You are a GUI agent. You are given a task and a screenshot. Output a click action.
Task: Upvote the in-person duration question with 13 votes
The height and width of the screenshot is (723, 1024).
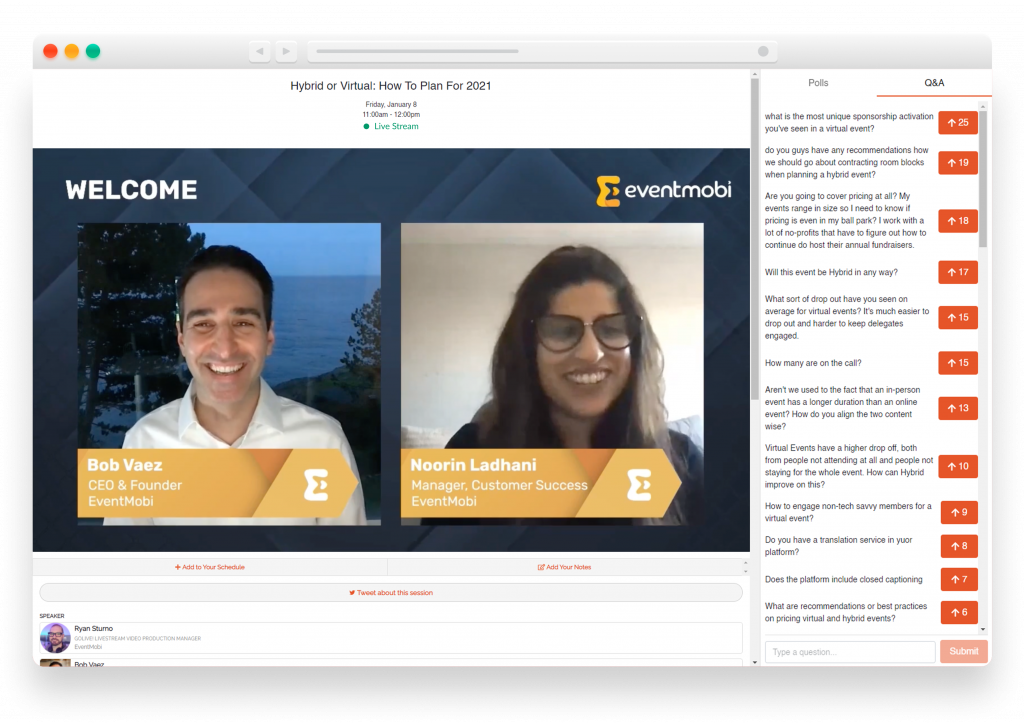pyautogui.click(x=958, y=408)
